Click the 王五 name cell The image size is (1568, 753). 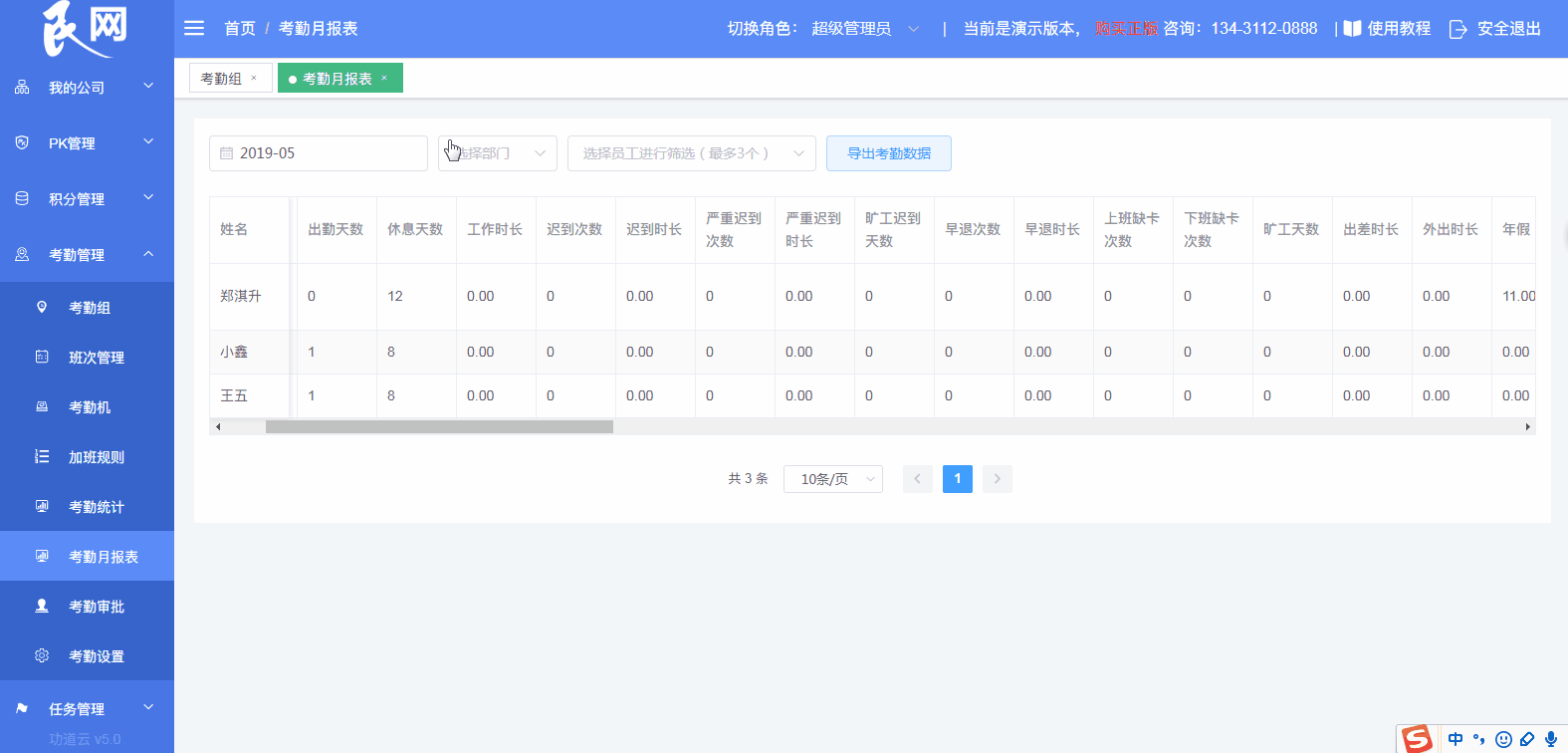tap(249, 395)
